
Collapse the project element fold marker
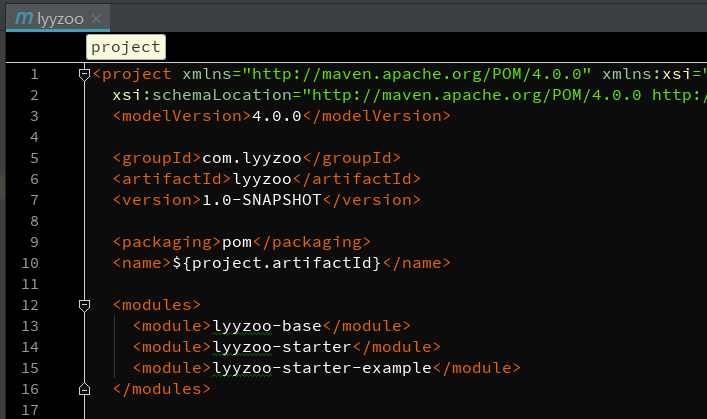click(84, 74)
